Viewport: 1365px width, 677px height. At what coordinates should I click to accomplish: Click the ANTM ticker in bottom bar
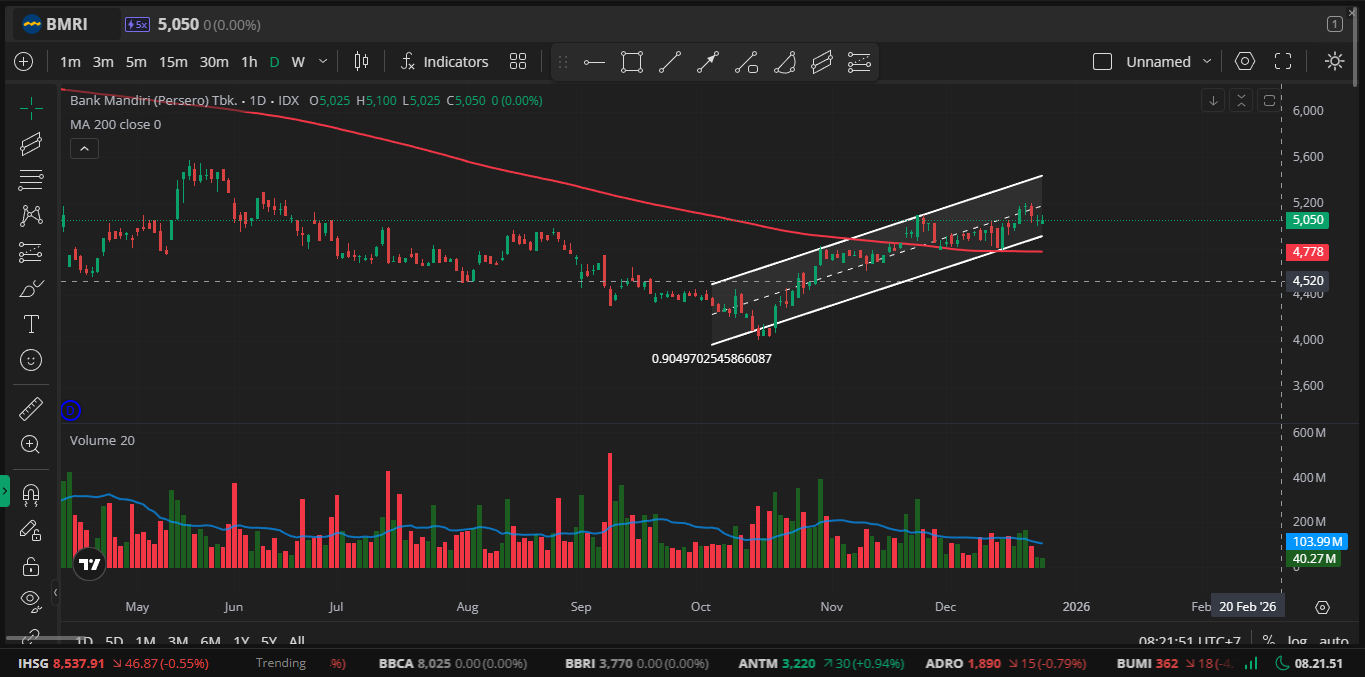click(822, 663)
